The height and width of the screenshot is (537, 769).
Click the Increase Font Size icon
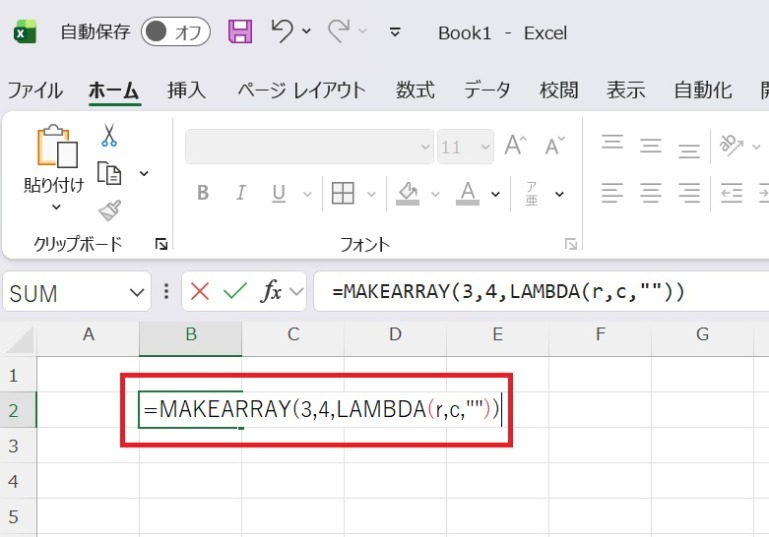[515, 145]
